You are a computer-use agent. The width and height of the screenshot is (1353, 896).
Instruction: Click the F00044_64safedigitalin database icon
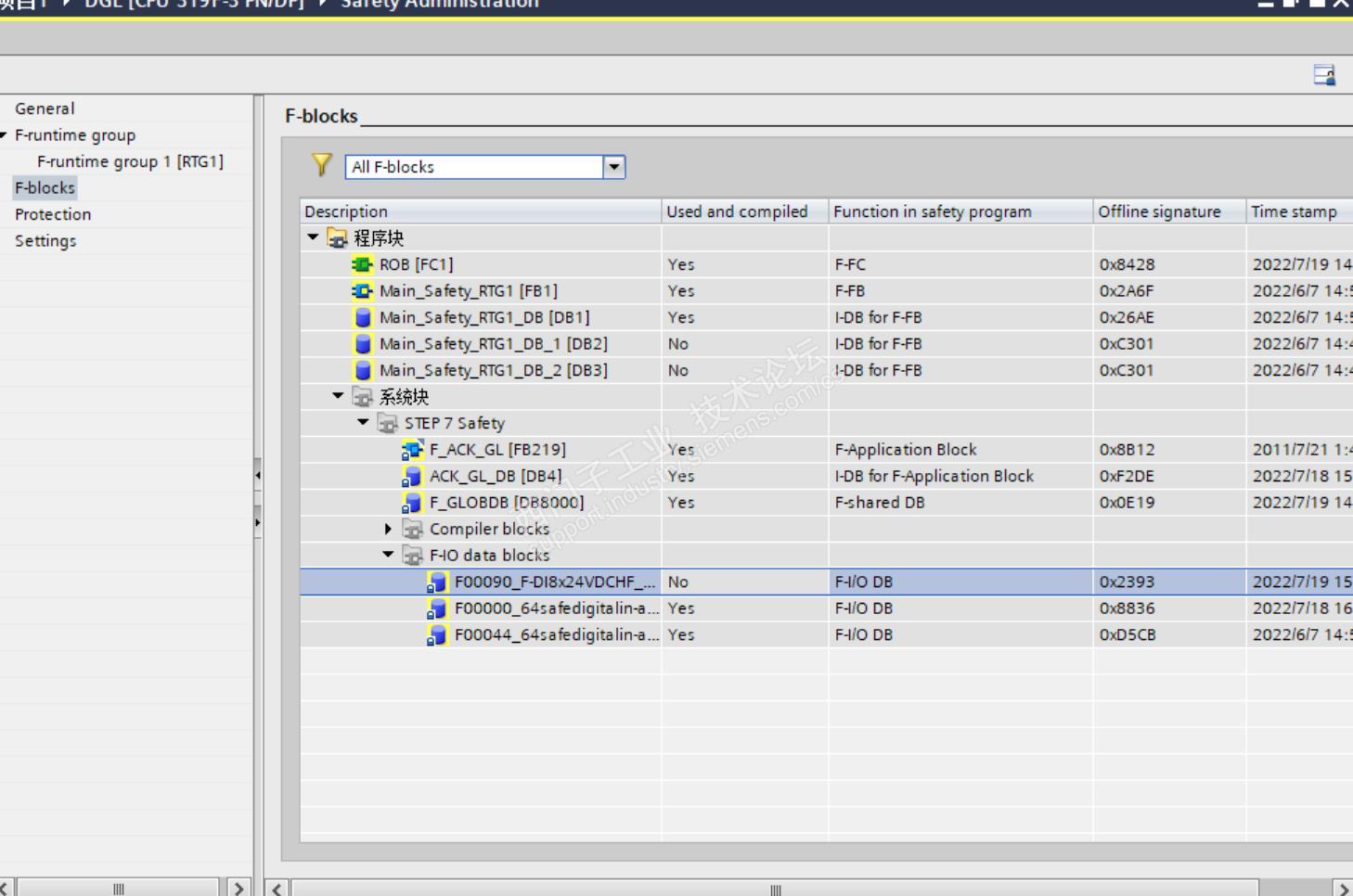point(437,635)
